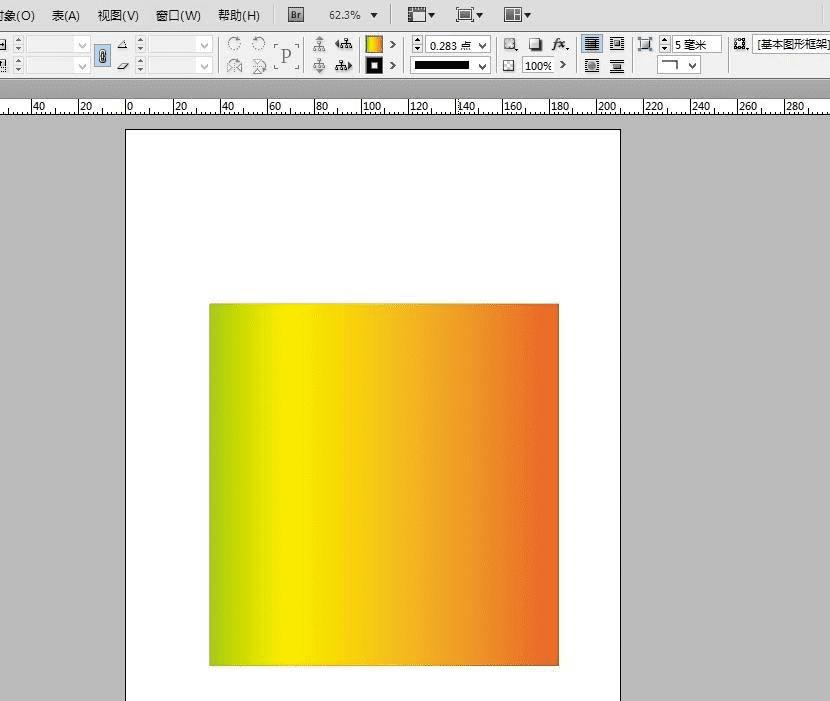This screenshot has width=830, height=701.
Task: Toggle the constrain proportions link button
Action: [102, 56]
